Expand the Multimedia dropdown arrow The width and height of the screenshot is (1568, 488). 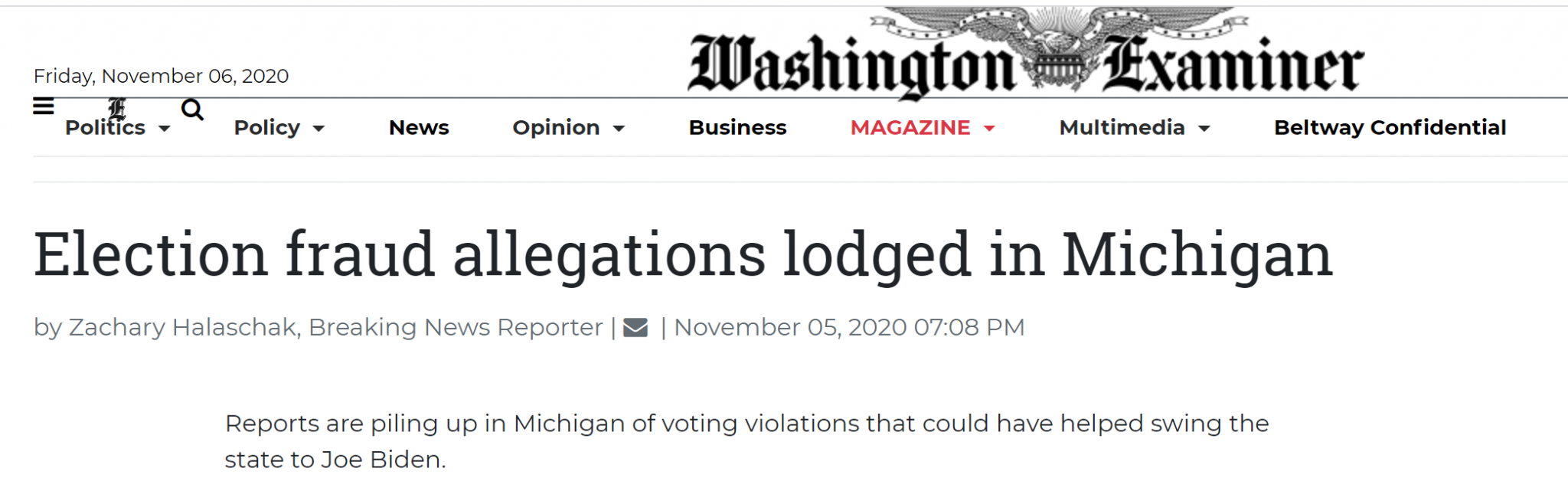click(x=1204, y=129)
